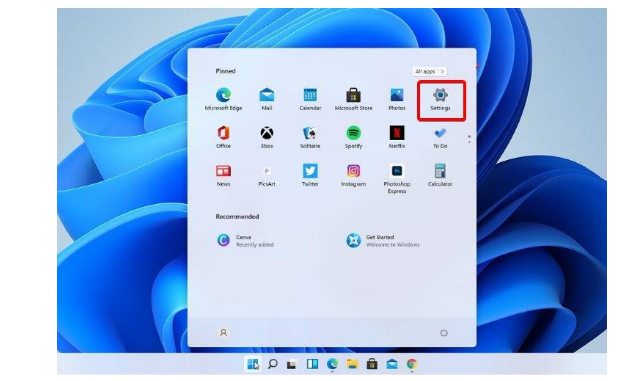Open the Calendar app

coord(310,99)
